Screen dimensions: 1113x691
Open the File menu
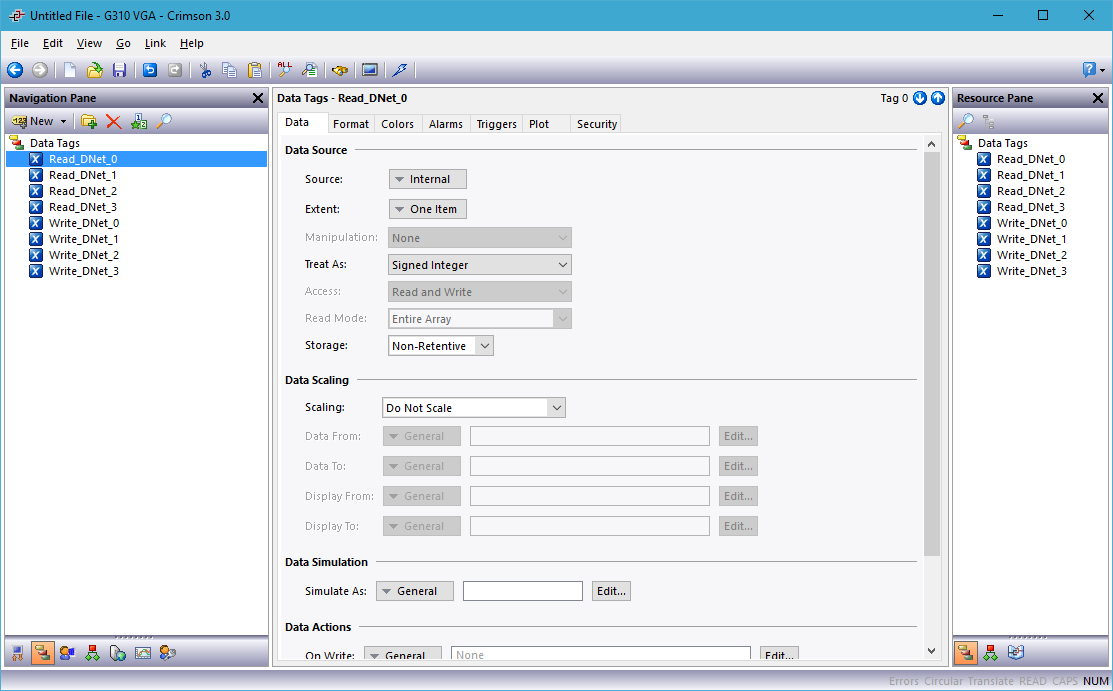click(20, 43)
